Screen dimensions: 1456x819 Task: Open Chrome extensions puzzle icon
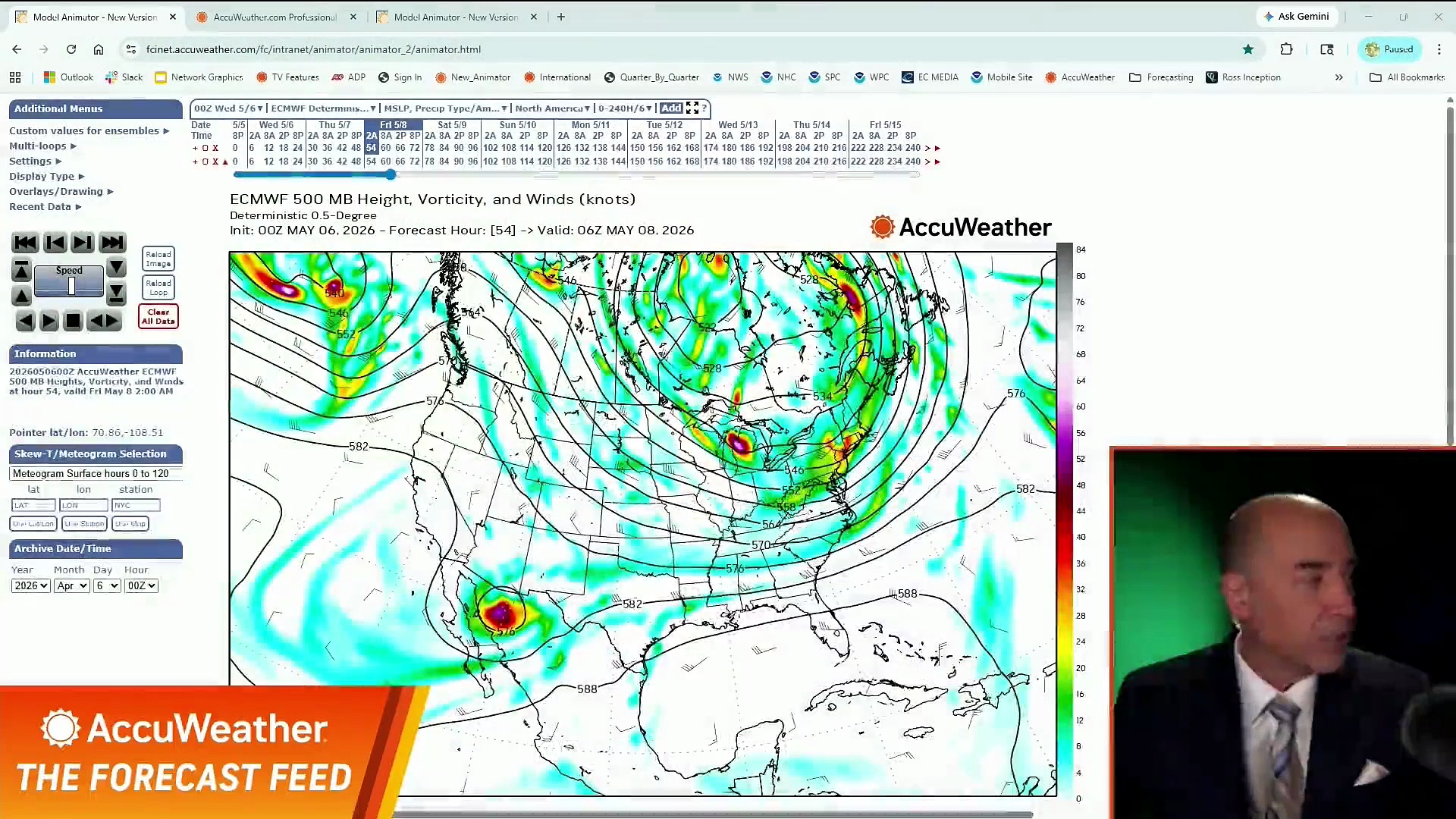[1286, 49]
